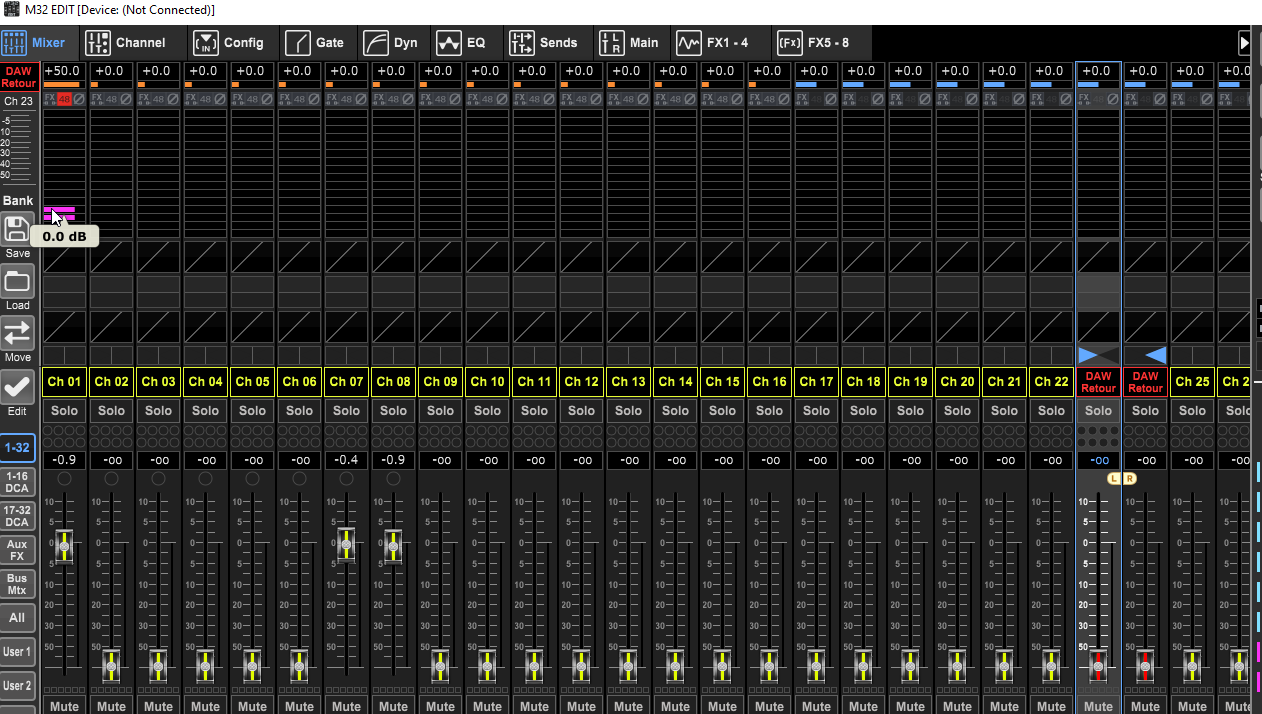
Task: Click Ch 07 fader handle
Action: (x=346, y=545)
